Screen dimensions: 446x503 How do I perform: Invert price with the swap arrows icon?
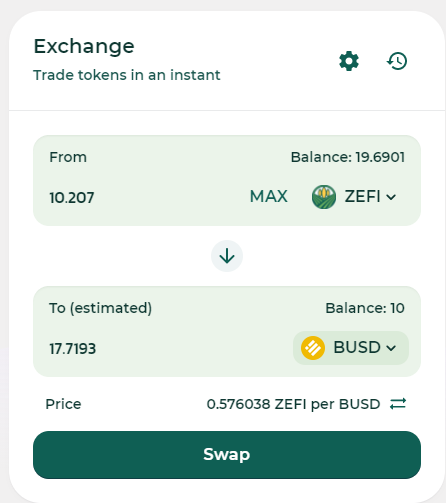(x=398, y=404)
